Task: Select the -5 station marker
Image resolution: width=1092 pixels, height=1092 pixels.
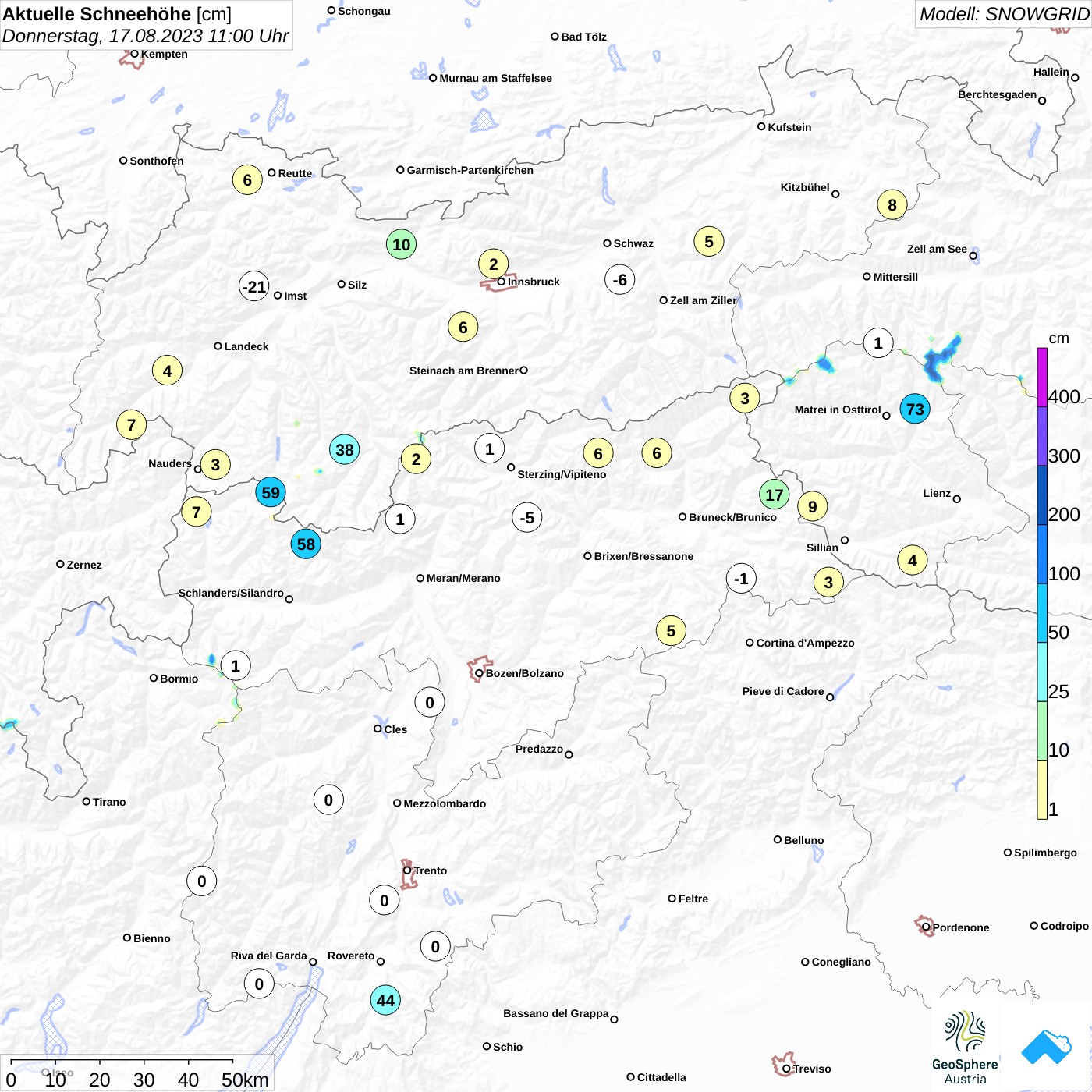Action: pos(527,518)
